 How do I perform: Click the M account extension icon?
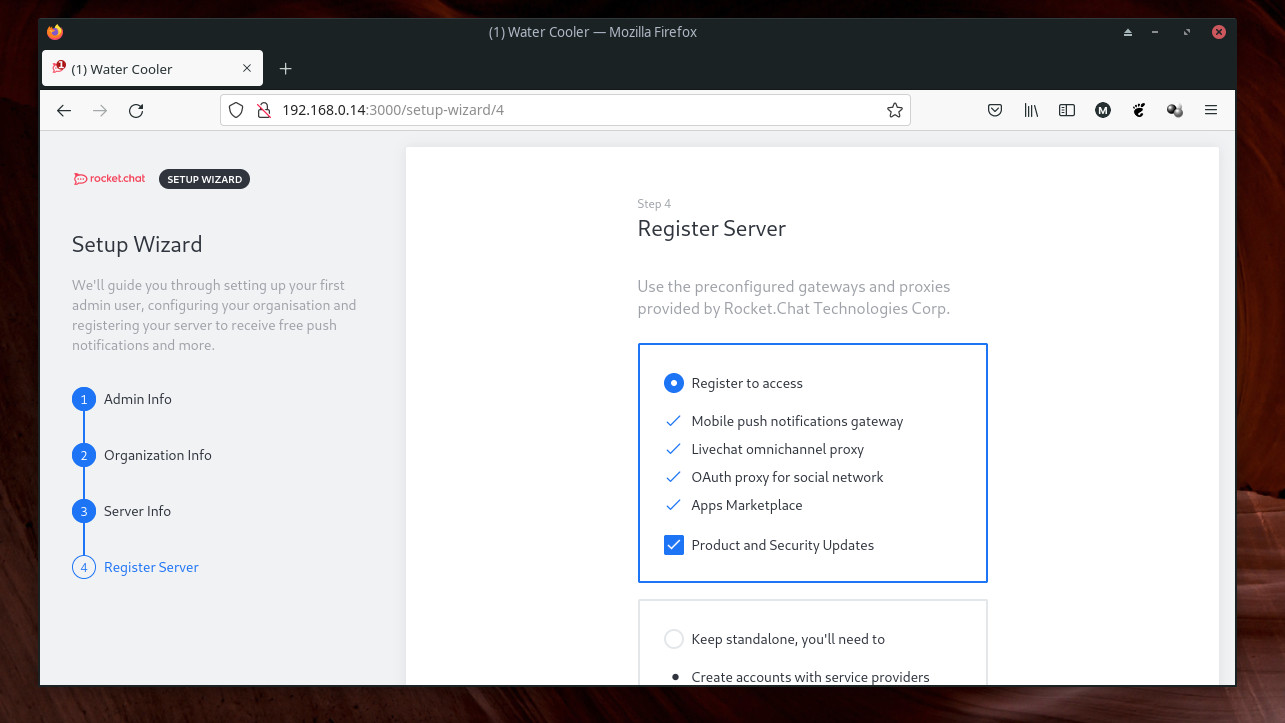(x=1103, y=110)
